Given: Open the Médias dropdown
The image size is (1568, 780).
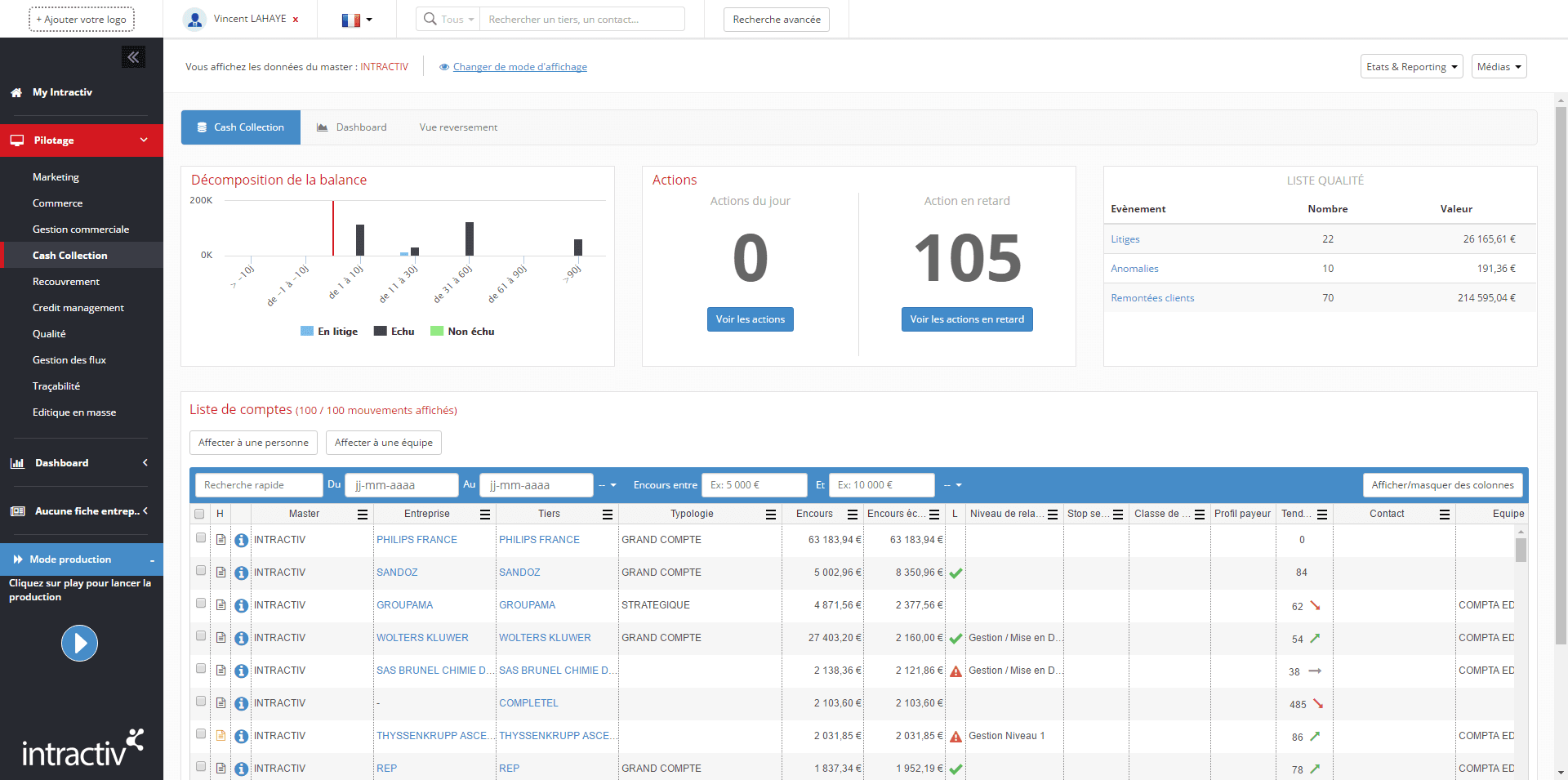Looking at the screenshot, I should tap(1499, 67).
